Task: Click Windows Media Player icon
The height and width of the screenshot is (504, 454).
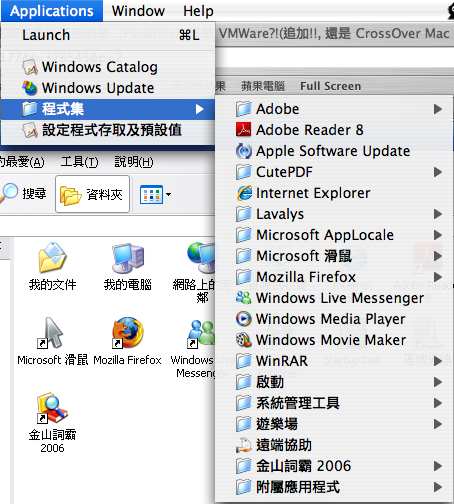Action: point(243,319)
